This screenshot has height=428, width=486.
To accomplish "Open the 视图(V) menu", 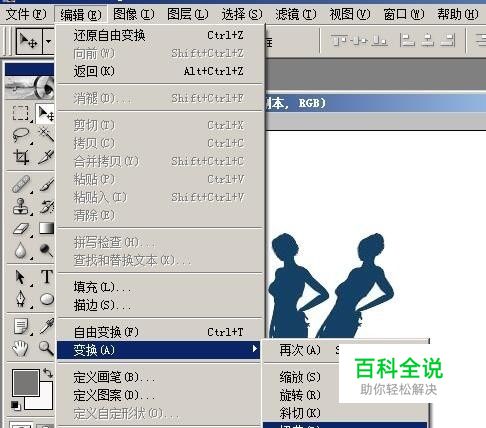I will coord(350,15).
